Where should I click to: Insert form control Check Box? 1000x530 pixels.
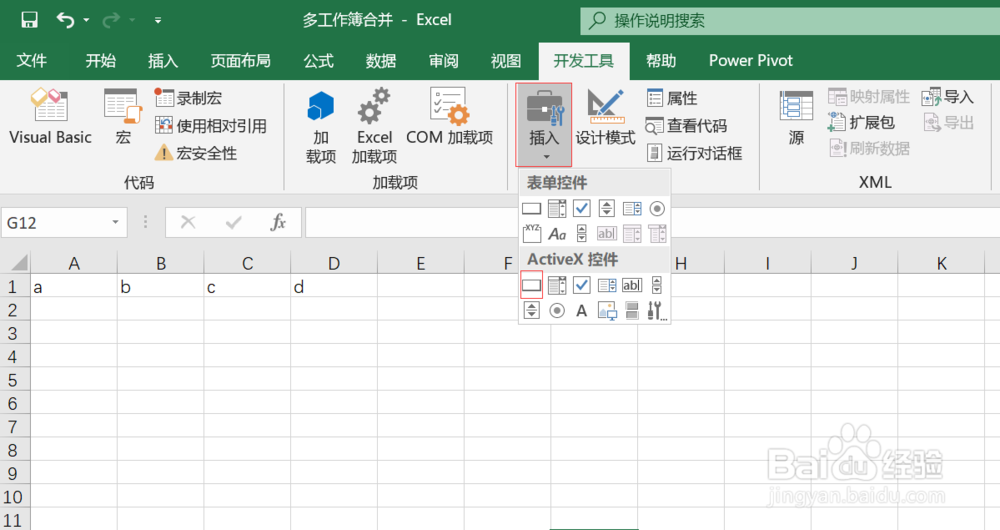[x=582, y=209]
